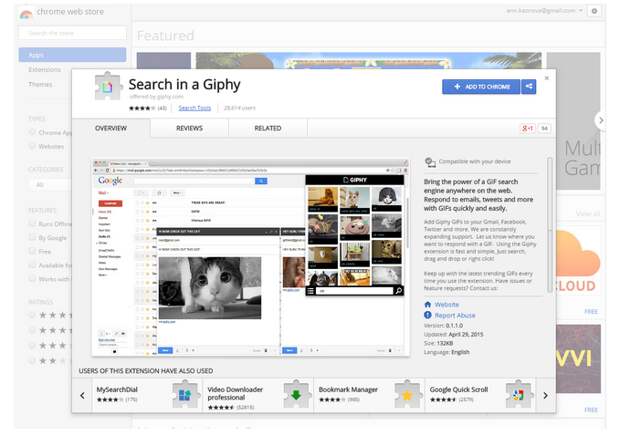Select the Chrome Apps type option

[x=32, y=132]
